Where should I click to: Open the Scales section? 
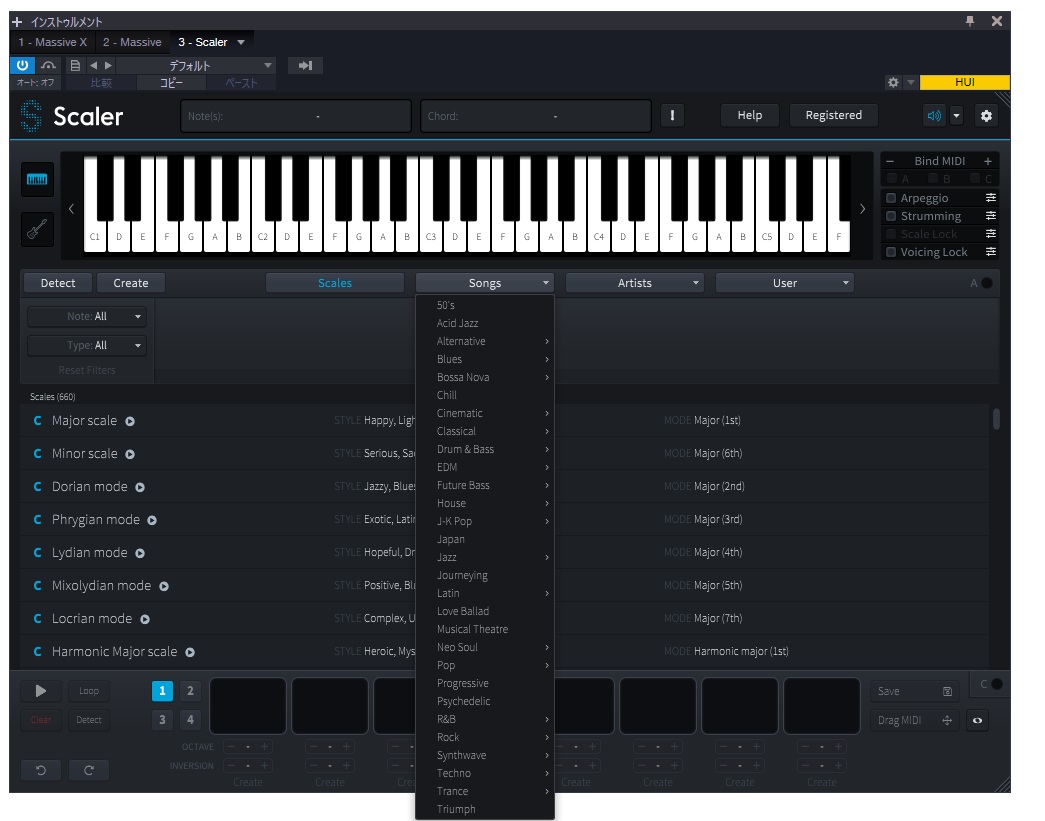[335, 283]
